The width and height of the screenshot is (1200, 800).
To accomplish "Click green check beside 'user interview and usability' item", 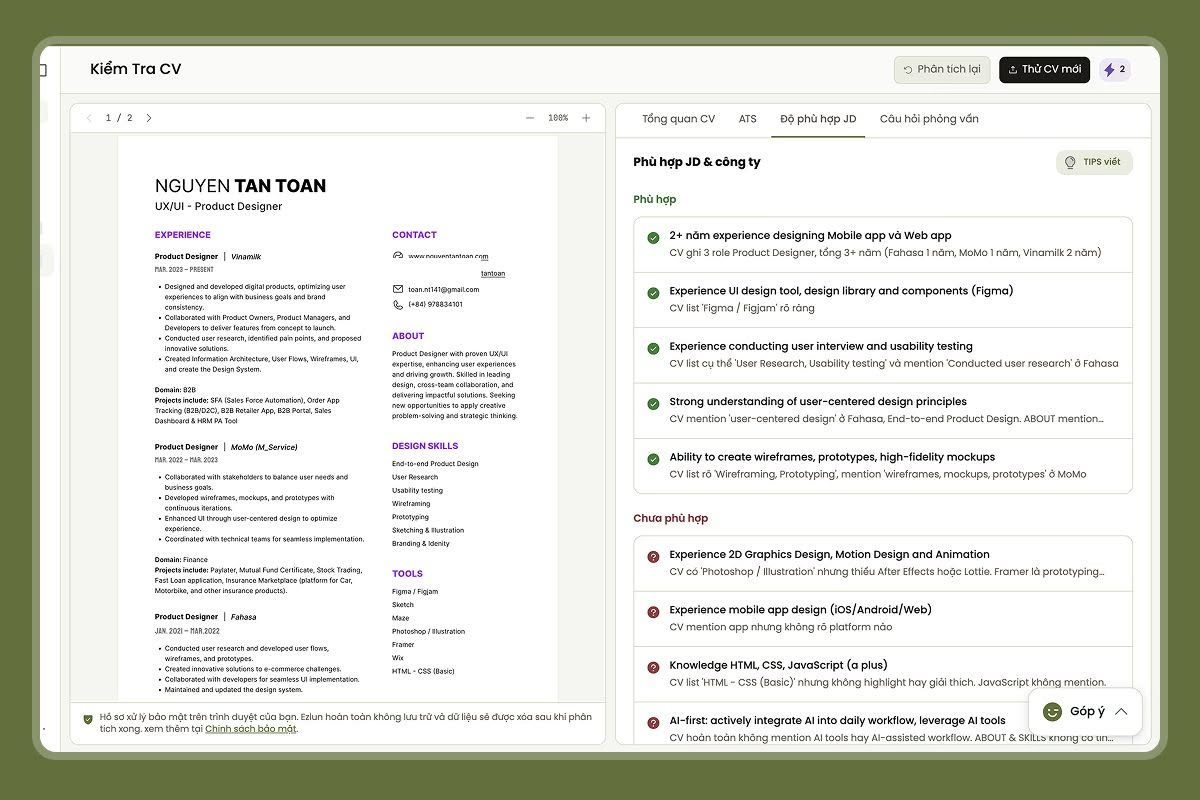I will pyautogui.click(x=653, y=348).
